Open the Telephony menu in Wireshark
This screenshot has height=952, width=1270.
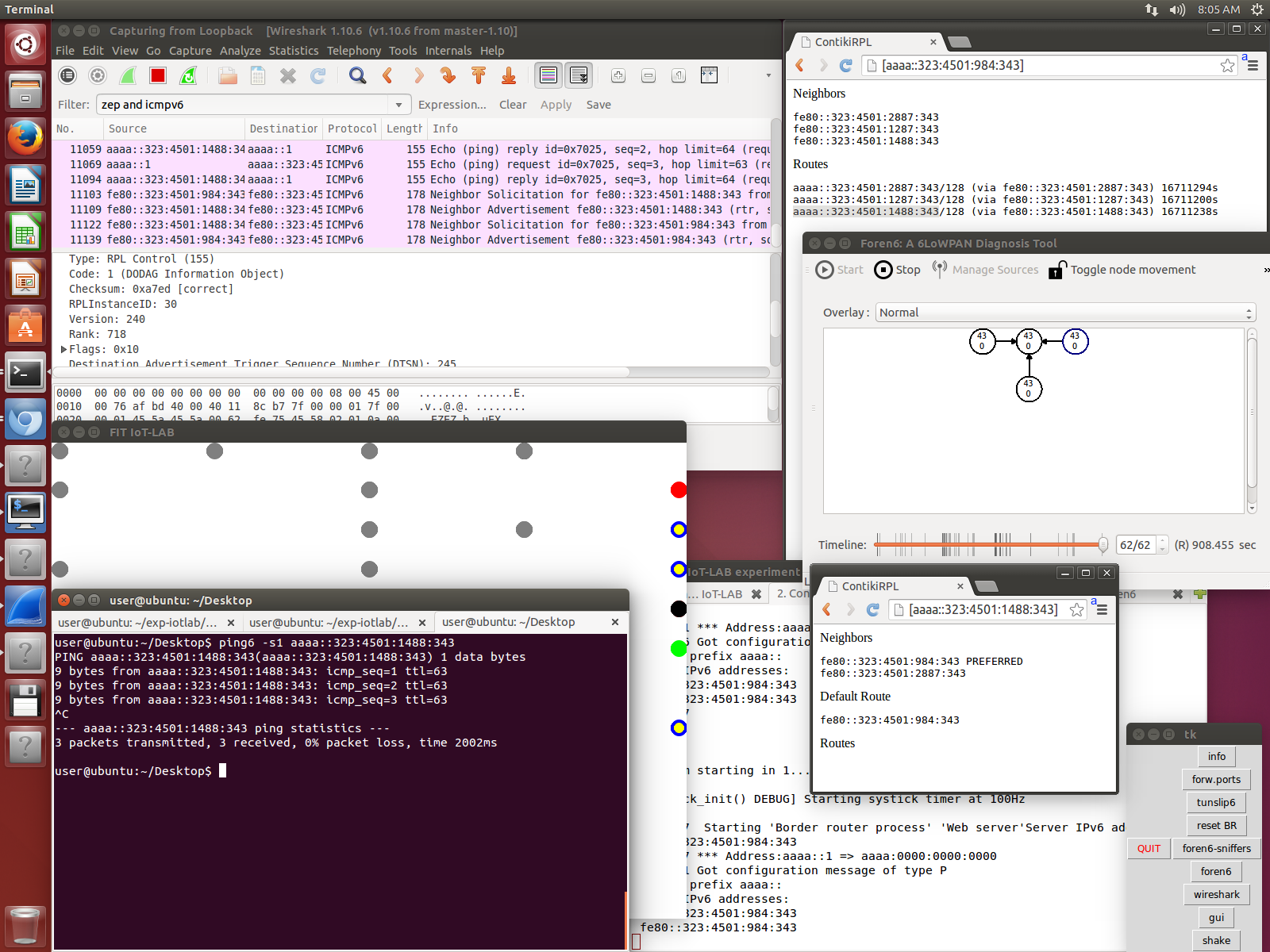point(354,51)
